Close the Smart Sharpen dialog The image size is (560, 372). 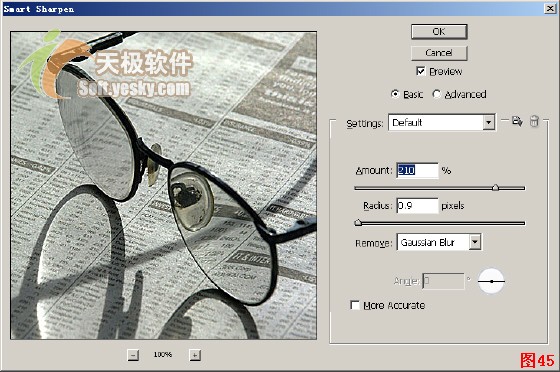click(550, 9)
